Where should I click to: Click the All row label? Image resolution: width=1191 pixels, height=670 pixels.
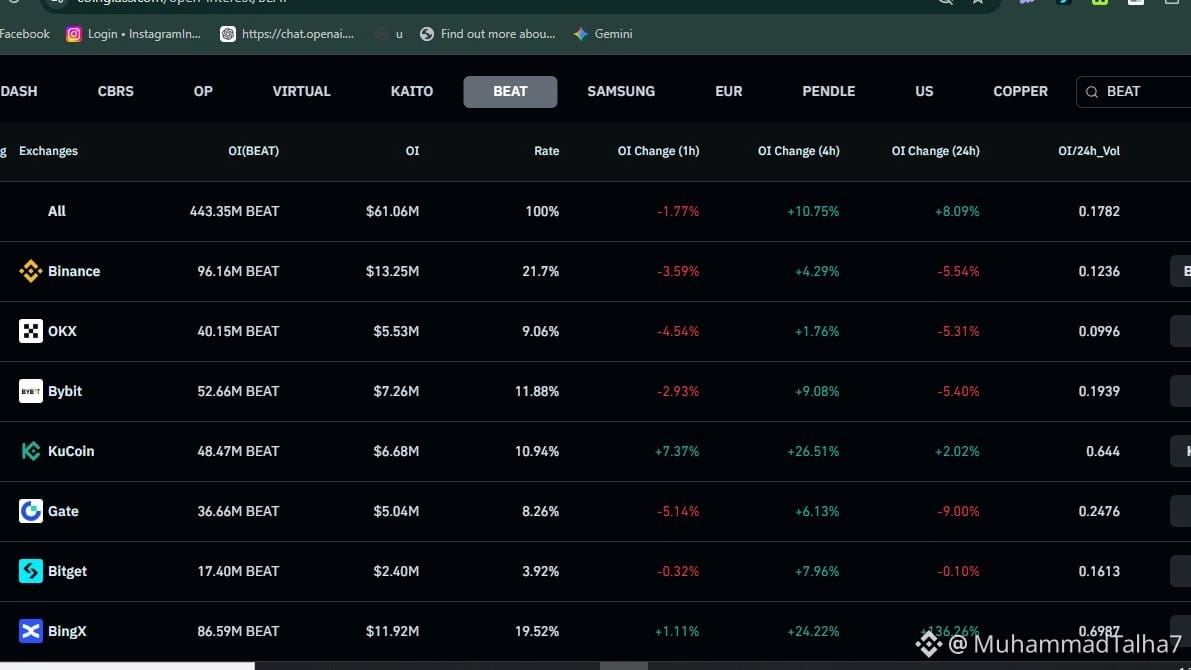pyautogui.click(x=57, y=211)
